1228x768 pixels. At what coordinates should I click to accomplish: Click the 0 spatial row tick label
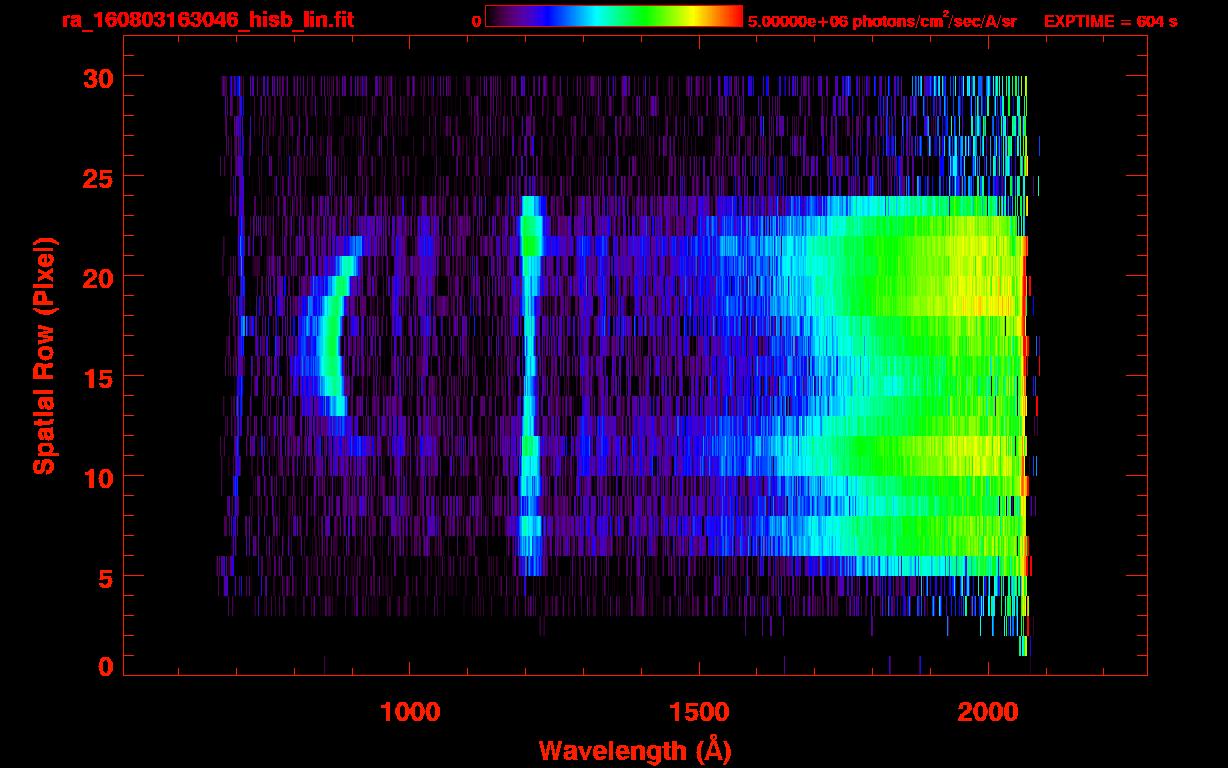pos(105,666)
